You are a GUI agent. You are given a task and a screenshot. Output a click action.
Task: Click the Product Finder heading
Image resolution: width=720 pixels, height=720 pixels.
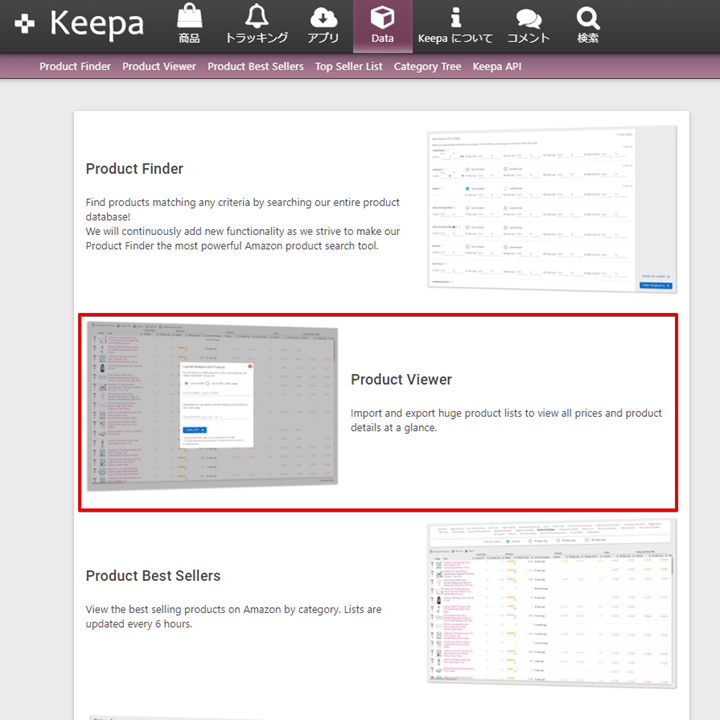134,169
